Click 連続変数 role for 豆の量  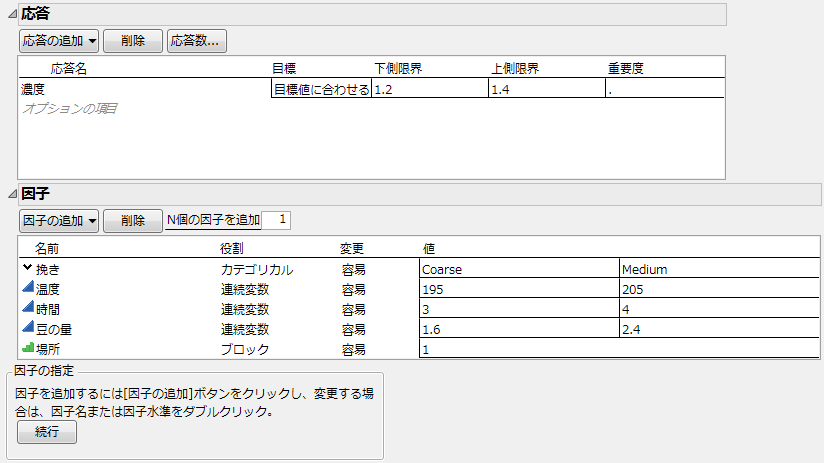245,330
